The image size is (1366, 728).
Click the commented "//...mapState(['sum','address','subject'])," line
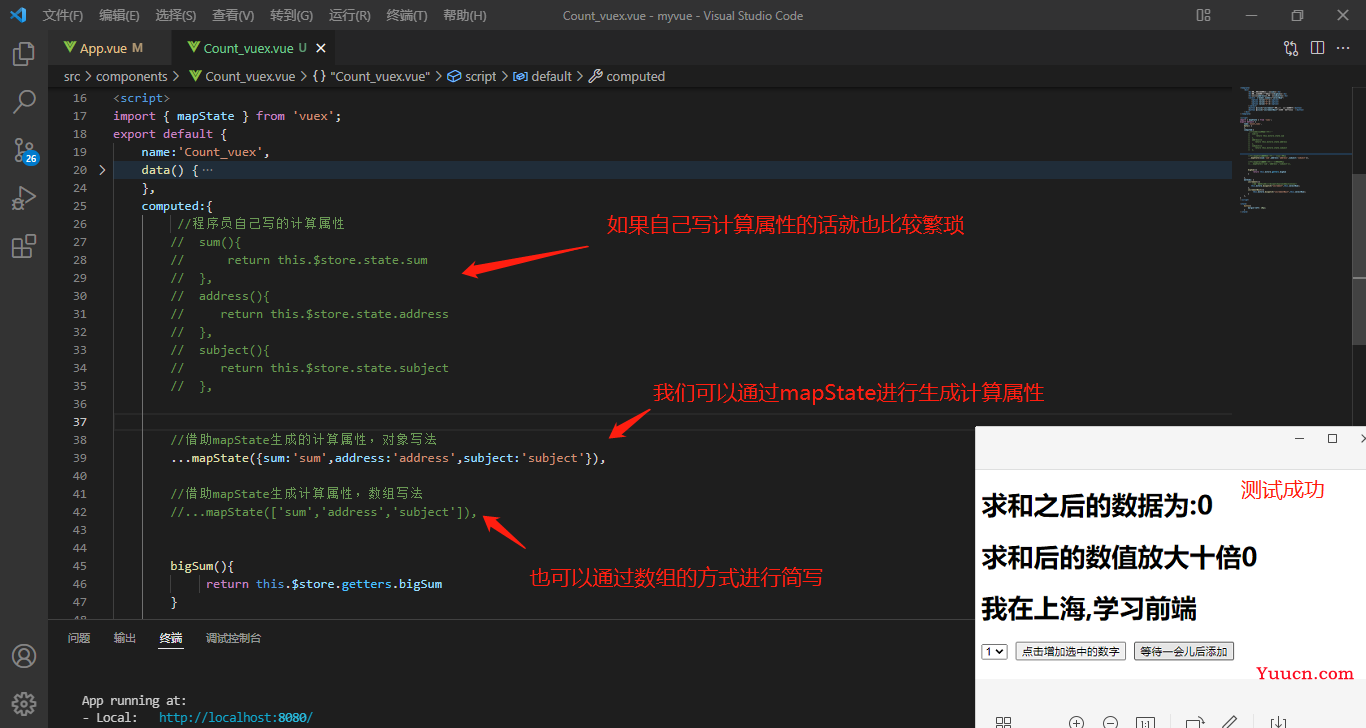324,512
